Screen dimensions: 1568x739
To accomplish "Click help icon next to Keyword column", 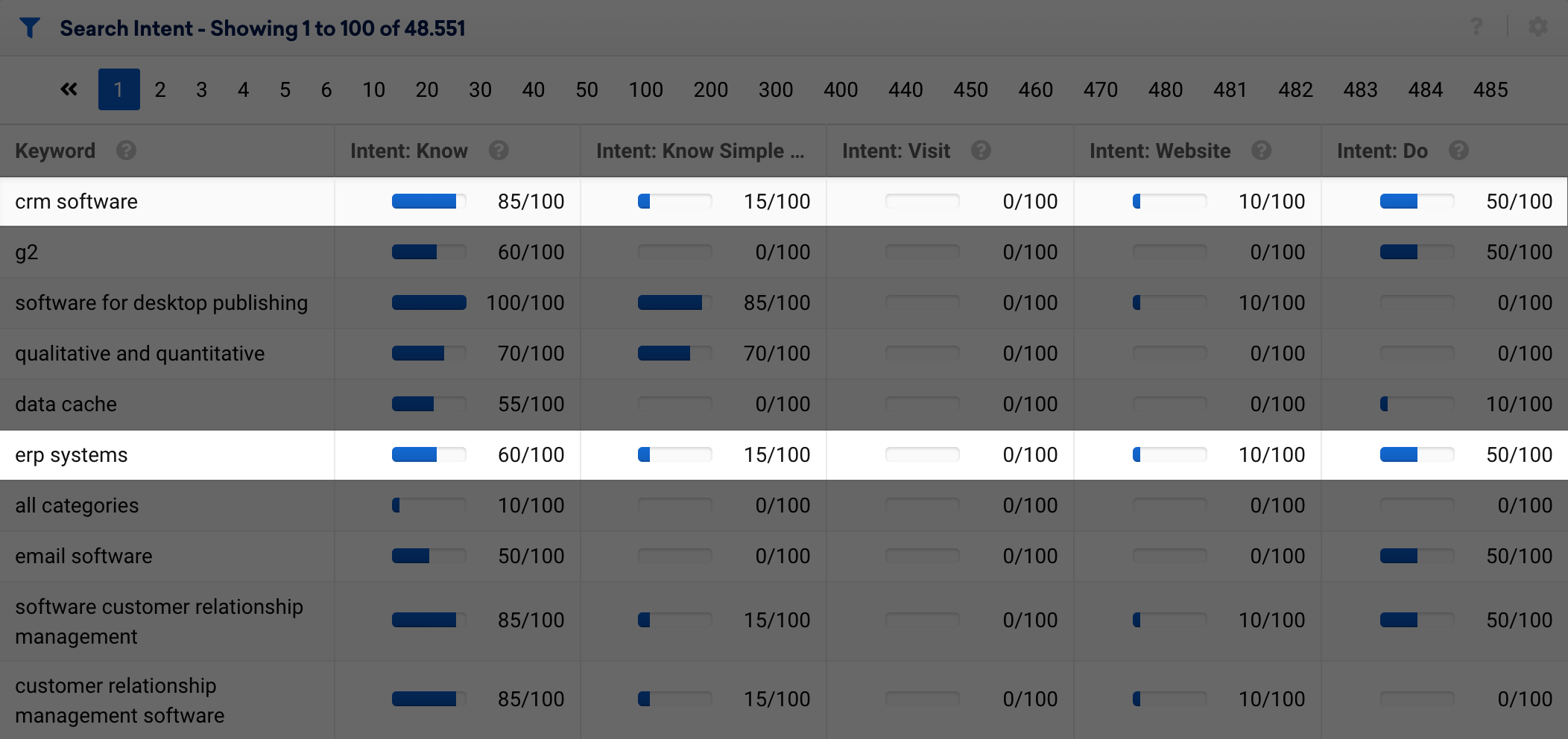I will point(126,150).
